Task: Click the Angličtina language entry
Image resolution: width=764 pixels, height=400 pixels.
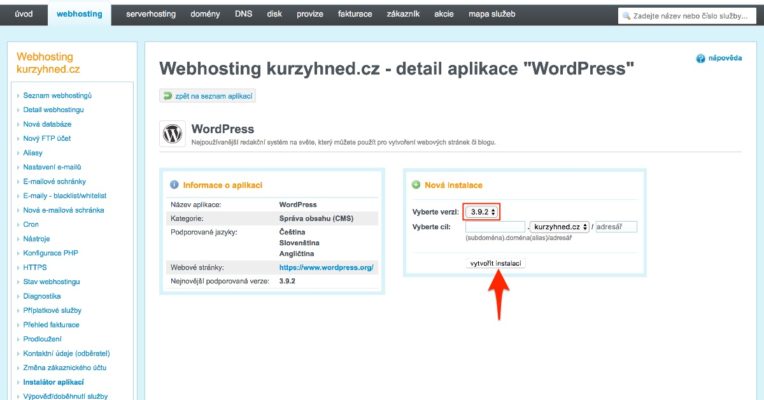Action: (x=297, y=253)
